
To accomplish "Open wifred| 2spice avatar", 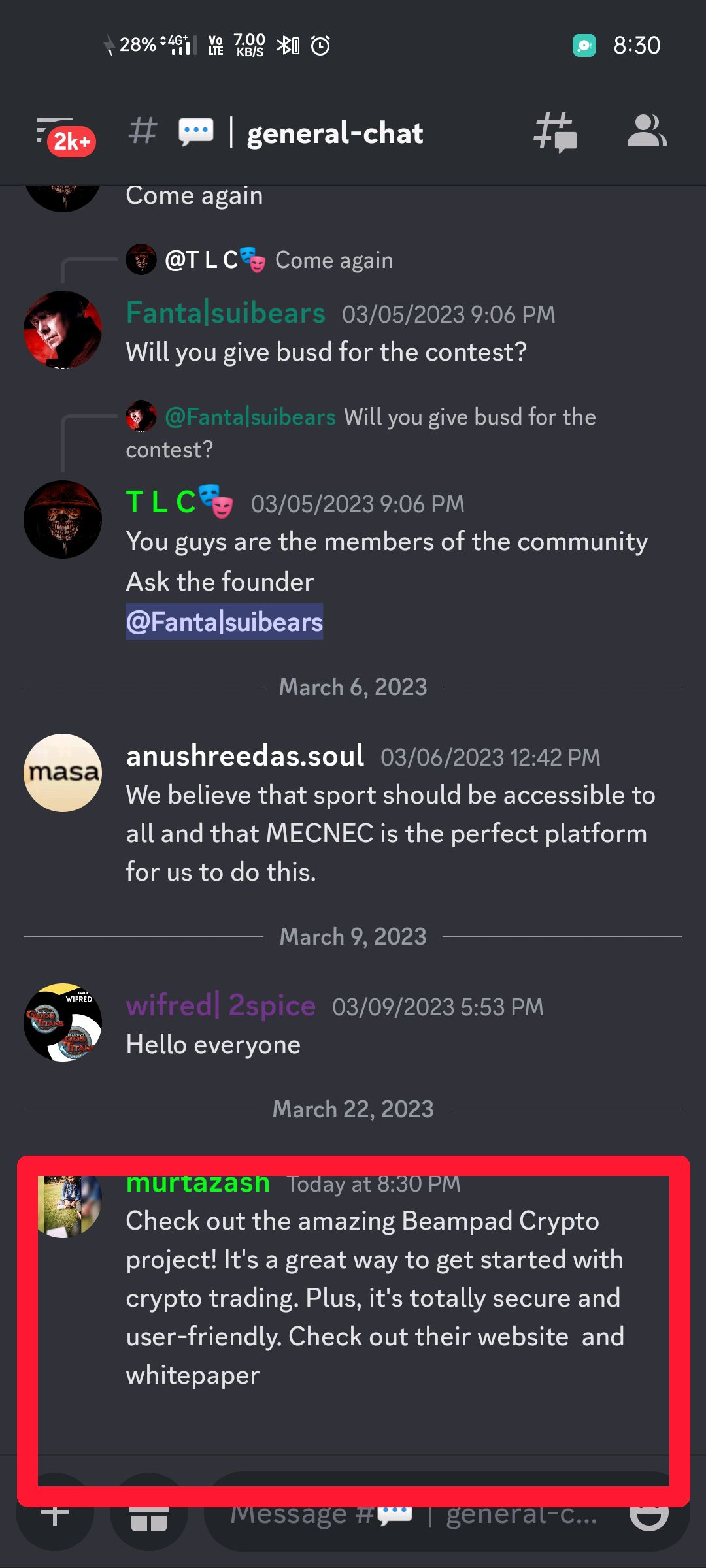I will pos(63,1022).
